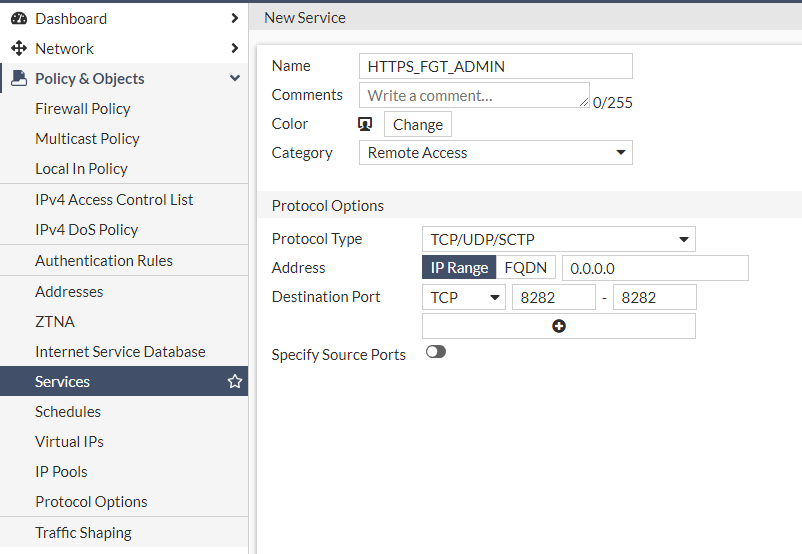This screenshot has width=802, height=554.
Task: Click the Dashboard gauge icon
Action: 19,18
